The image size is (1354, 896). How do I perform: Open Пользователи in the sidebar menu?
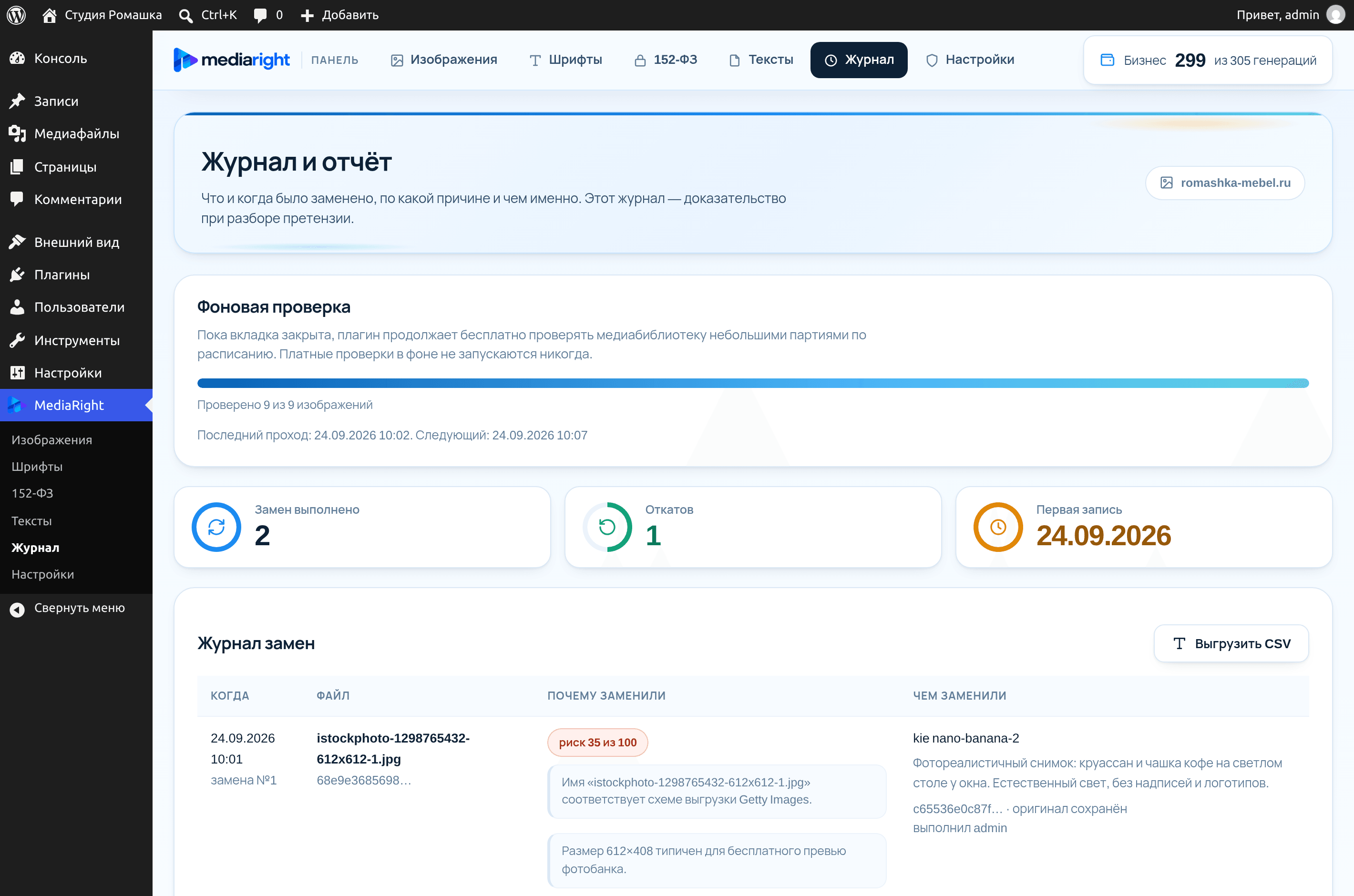(x=76, y=307)
